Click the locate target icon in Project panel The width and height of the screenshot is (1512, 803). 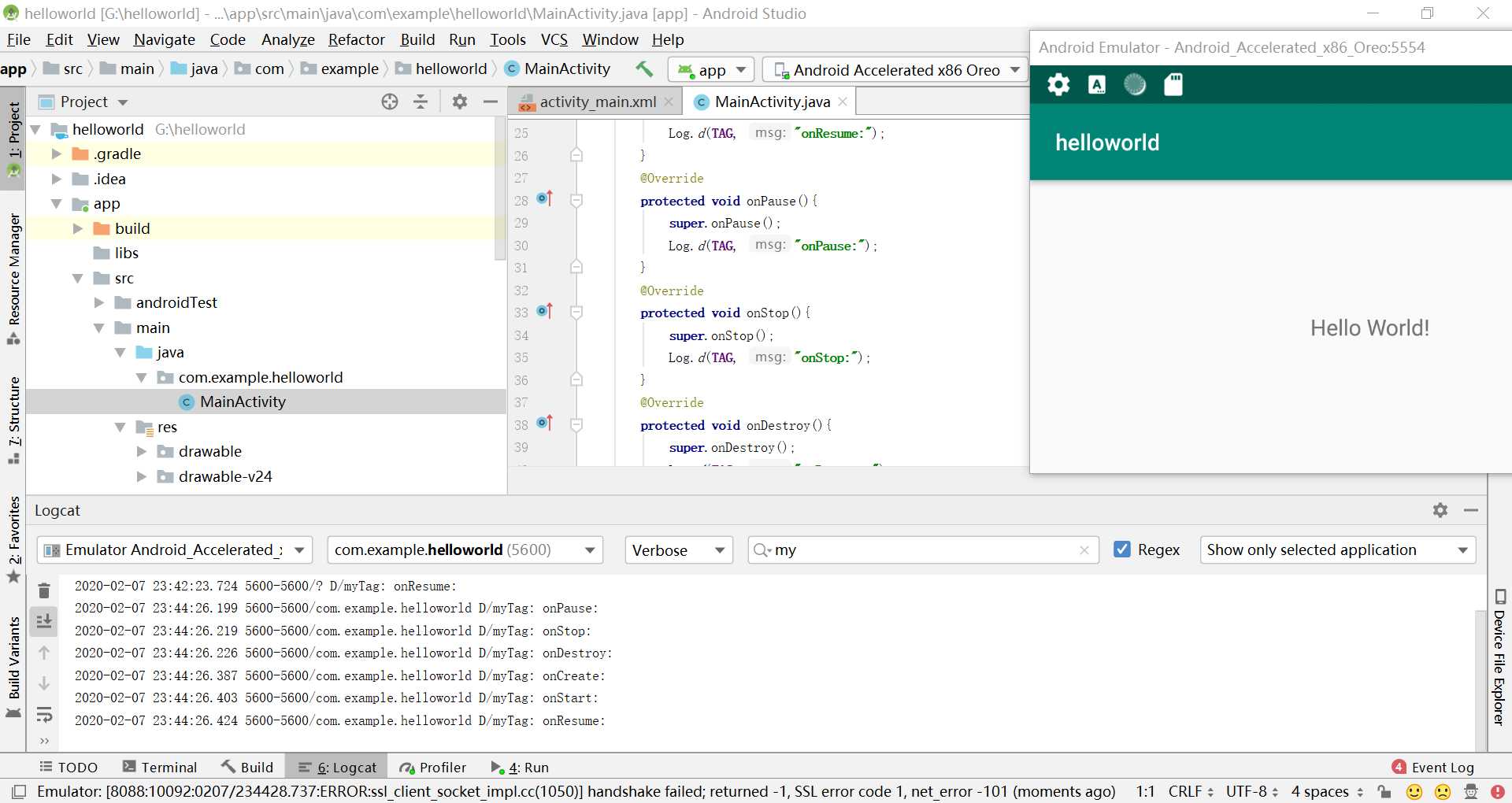tap(390, 102)
